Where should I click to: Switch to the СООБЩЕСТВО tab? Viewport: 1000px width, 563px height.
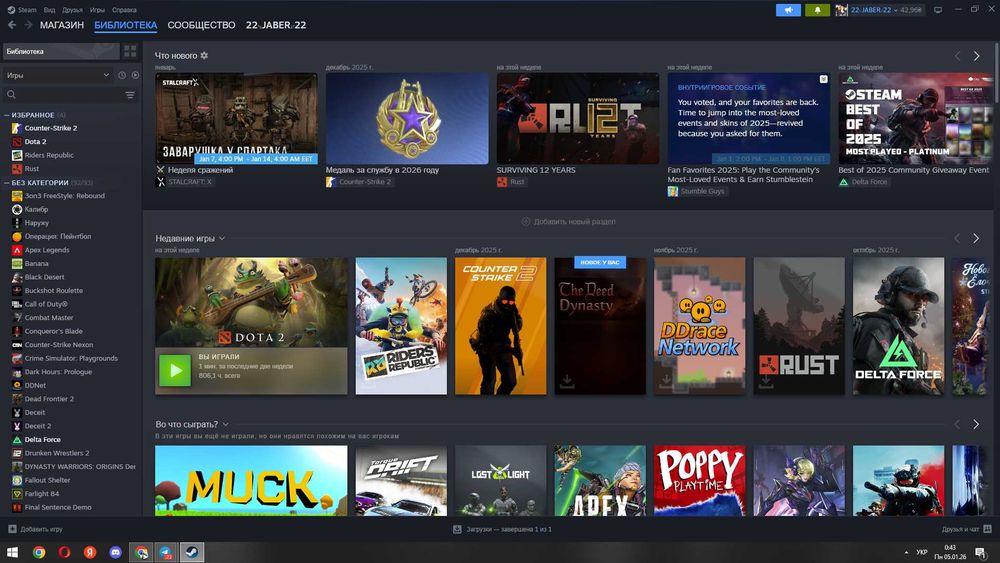pyautogui.click(x=201, y=25)
